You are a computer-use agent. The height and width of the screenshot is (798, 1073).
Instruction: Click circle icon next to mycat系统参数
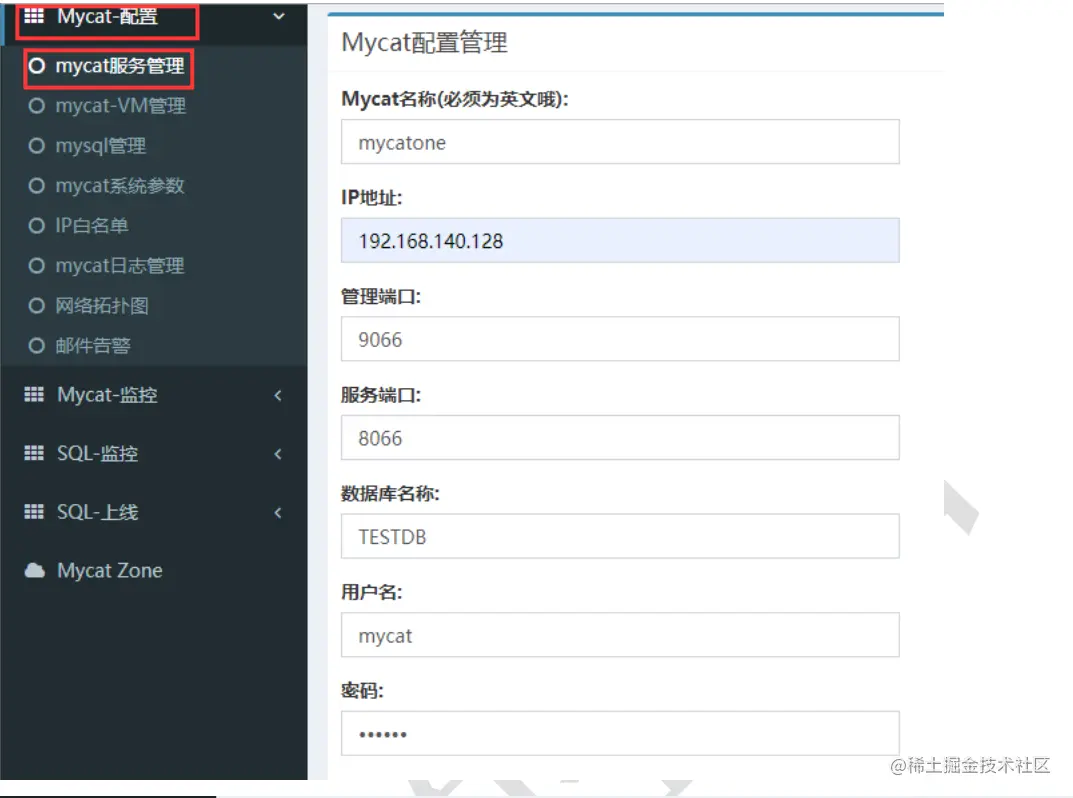click(x=37, y=185)
